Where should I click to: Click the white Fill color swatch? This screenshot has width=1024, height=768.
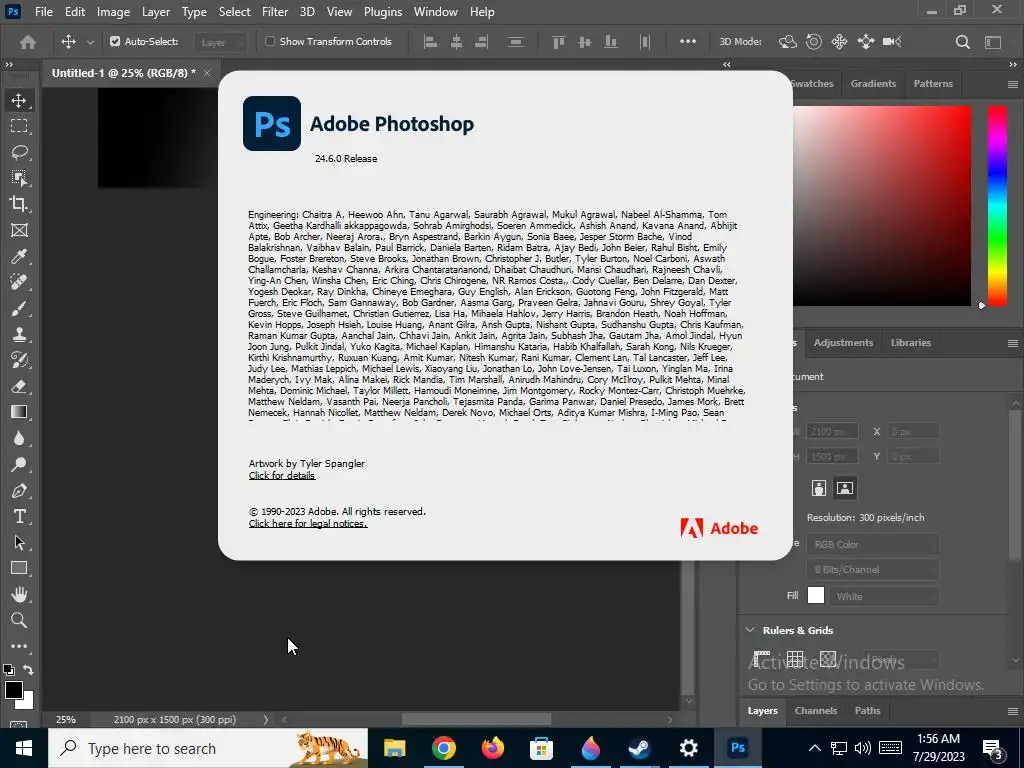pyautogui.click(x=816, y=596)
